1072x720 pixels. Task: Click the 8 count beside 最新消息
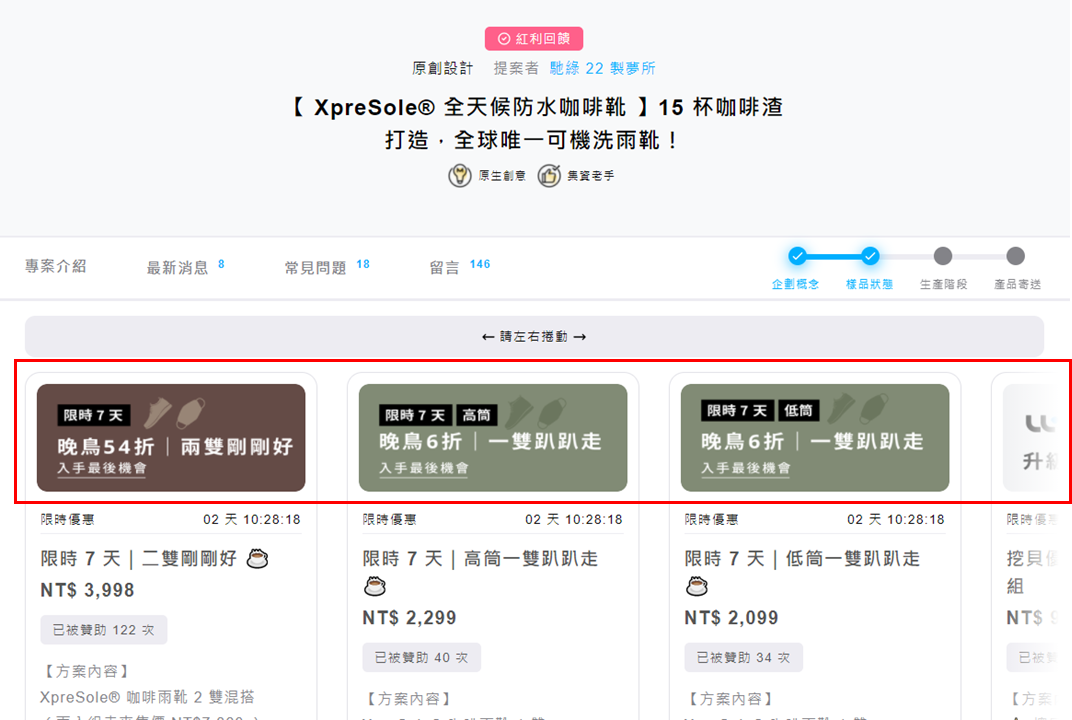coord(222,264)
